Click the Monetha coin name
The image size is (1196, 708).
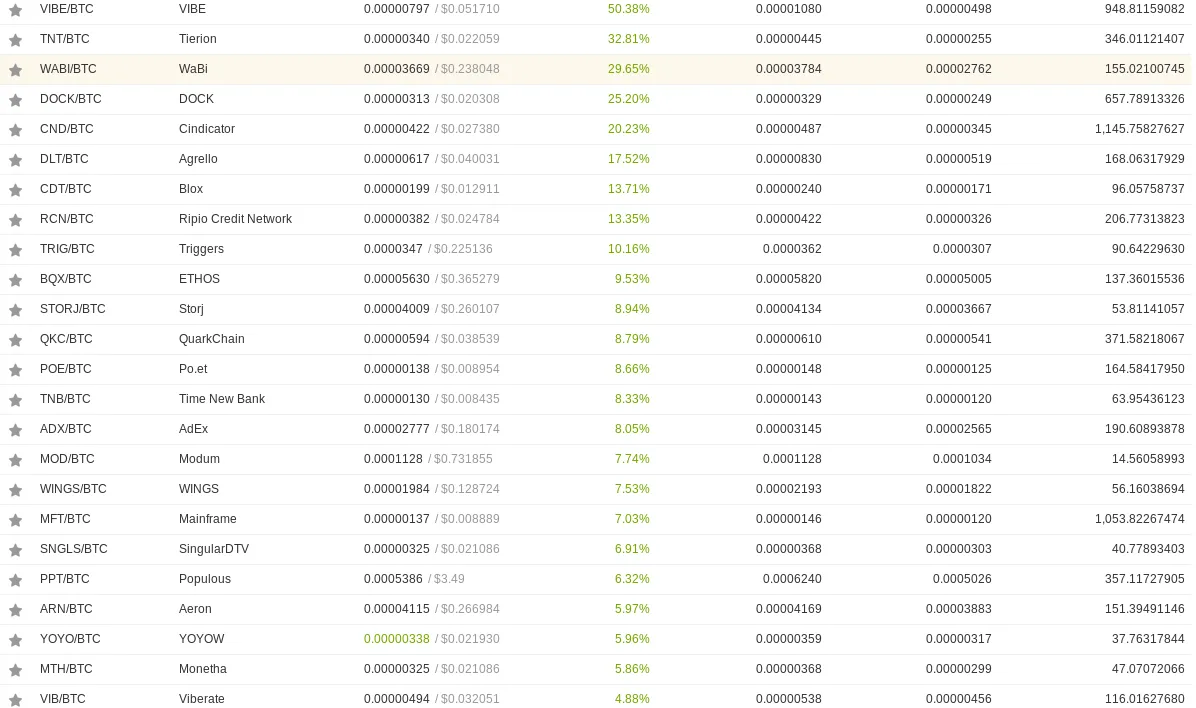click(202, 669)
